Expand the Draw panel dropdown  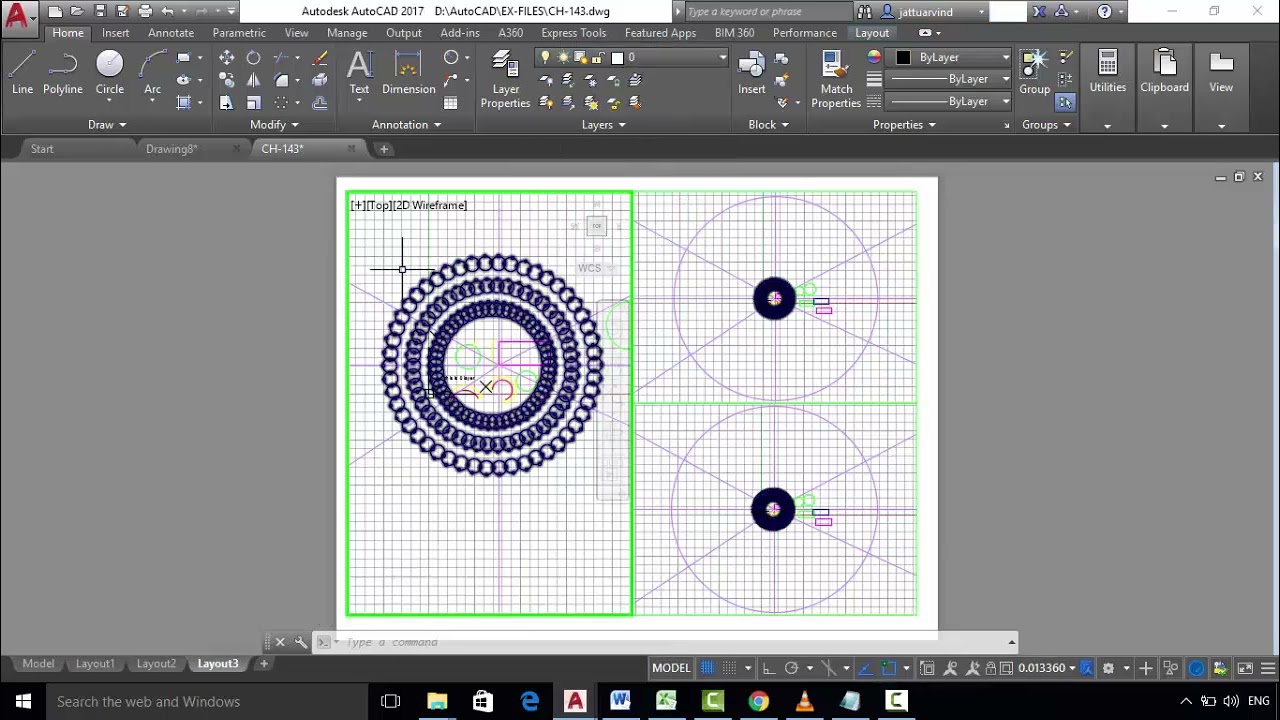tap(107, 125)
